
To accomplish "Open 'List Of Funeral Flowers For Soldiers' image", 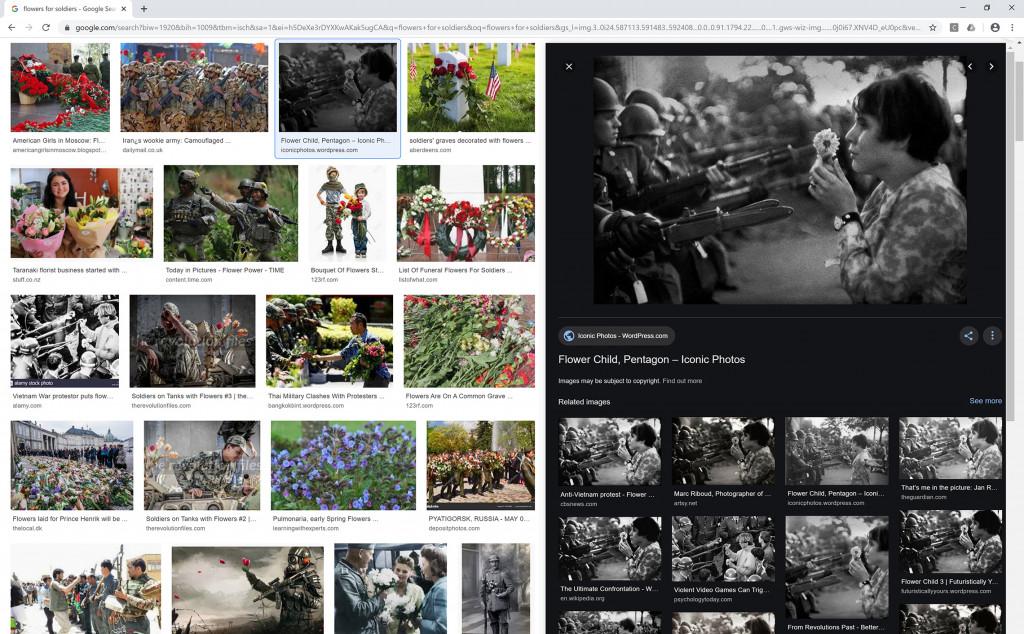I will (466, 213).
